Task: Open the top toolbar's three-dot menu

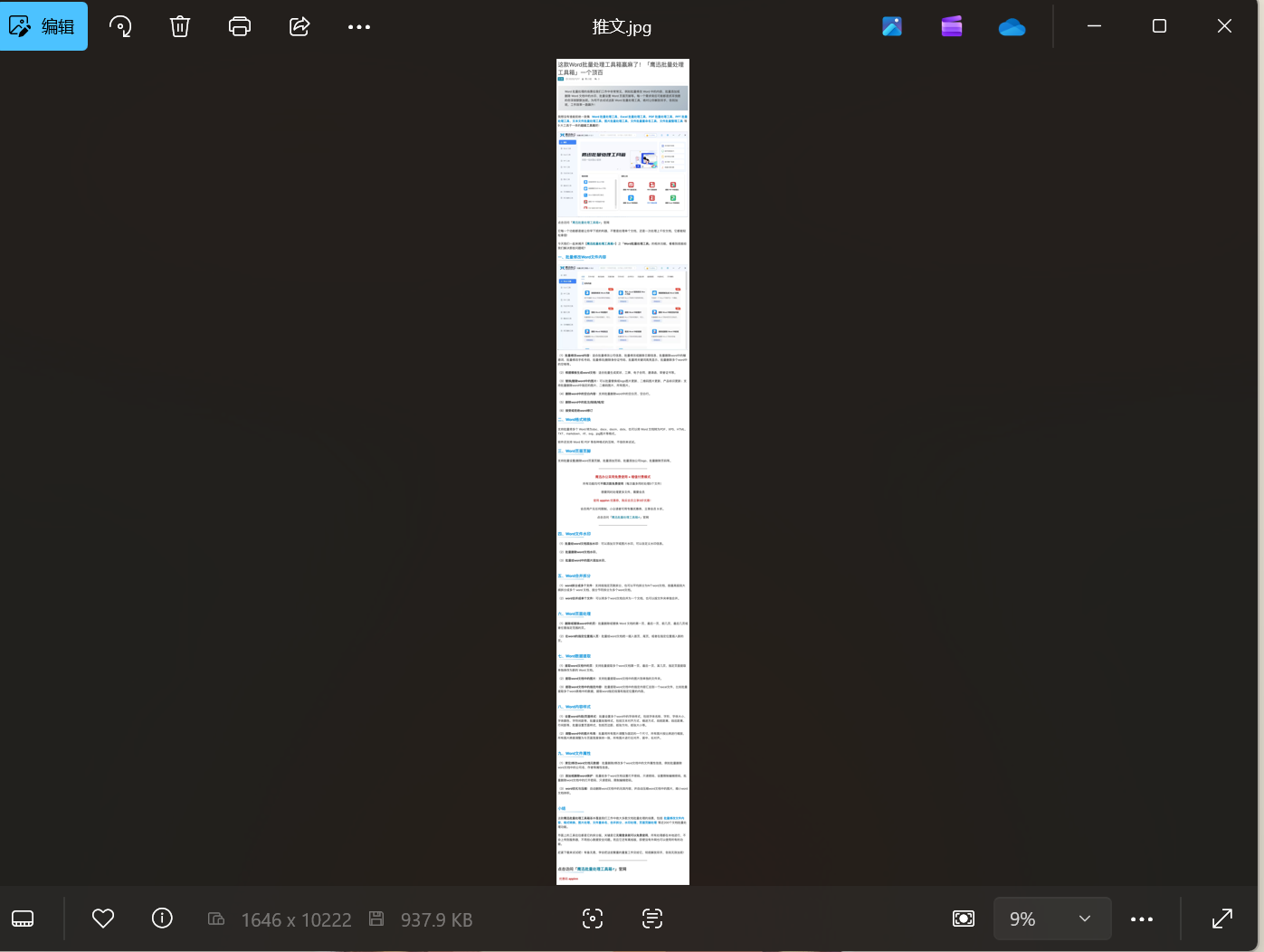Action: pos(359,26)
